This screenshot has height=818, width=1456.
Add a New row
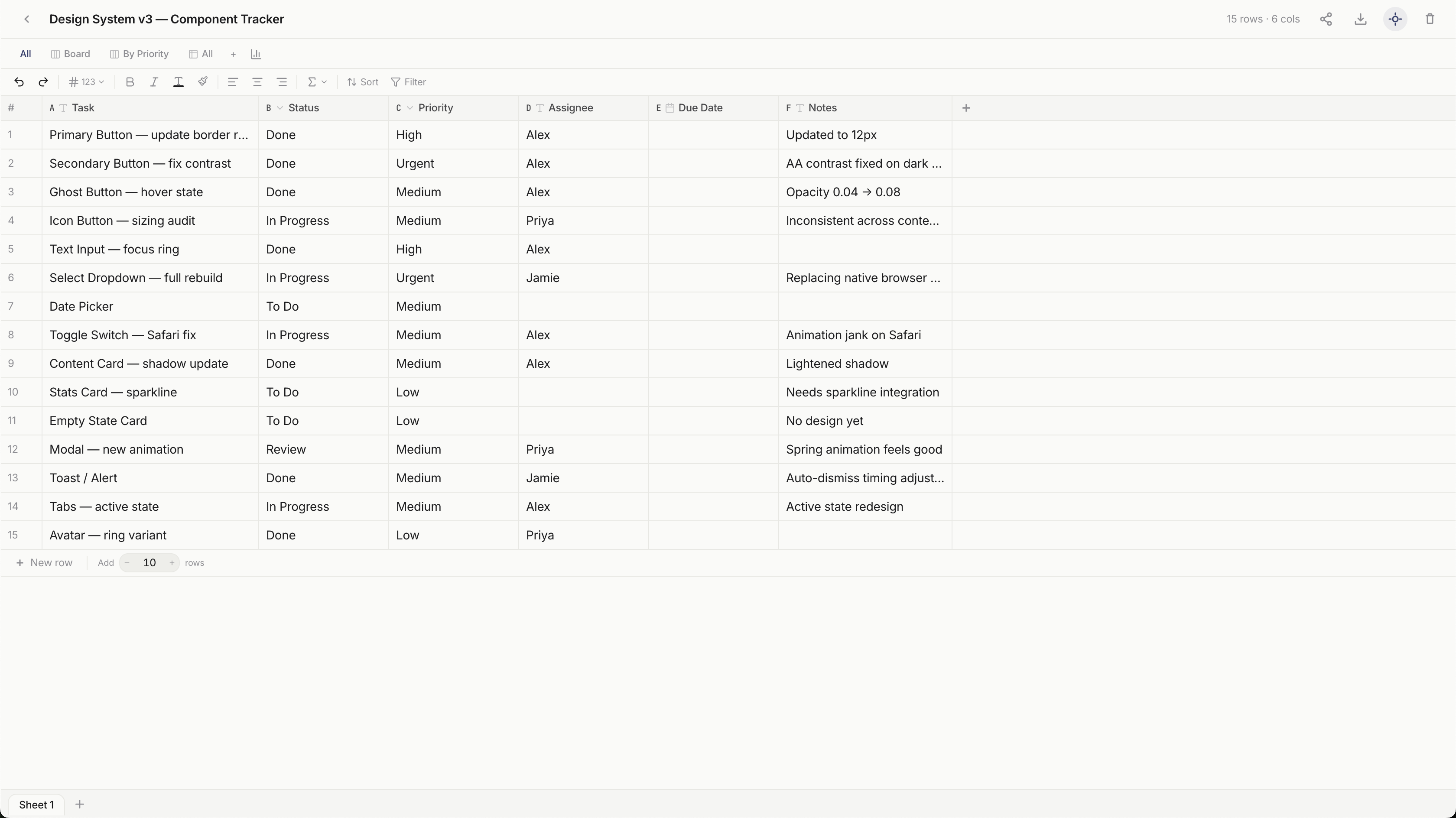(44, 562)
